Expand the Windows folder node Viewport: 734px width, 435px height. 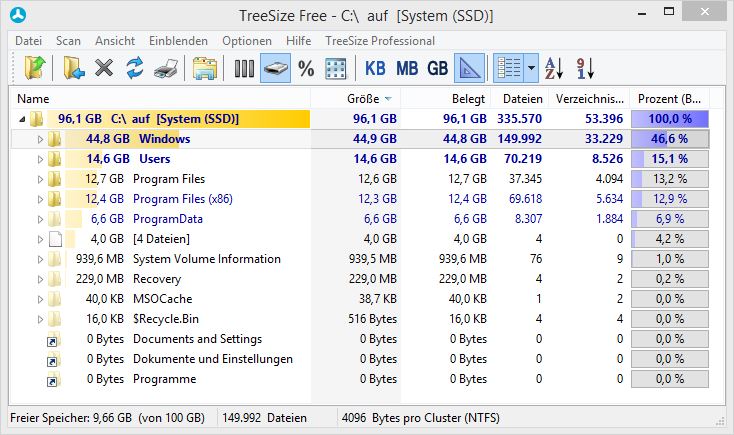click(40, 139)
